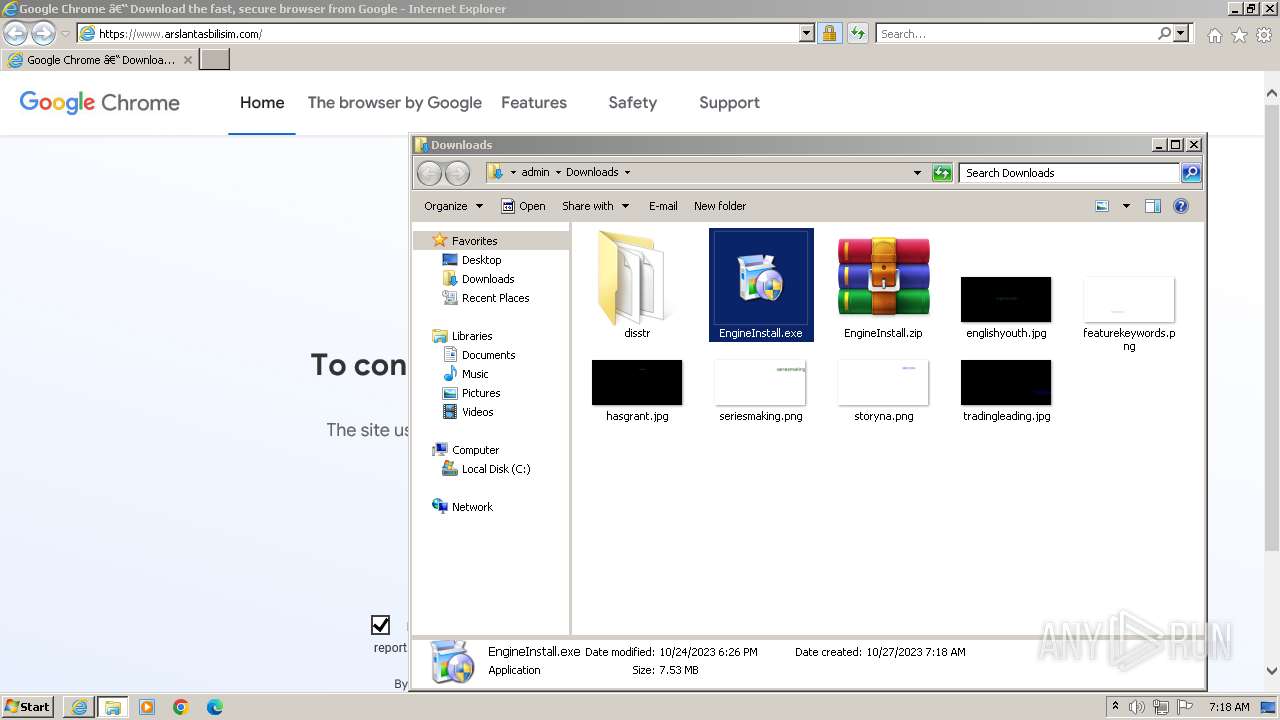
Task: Click the IE search magnifier icon
Action: pyautogui.click(x=1164, y=33)
